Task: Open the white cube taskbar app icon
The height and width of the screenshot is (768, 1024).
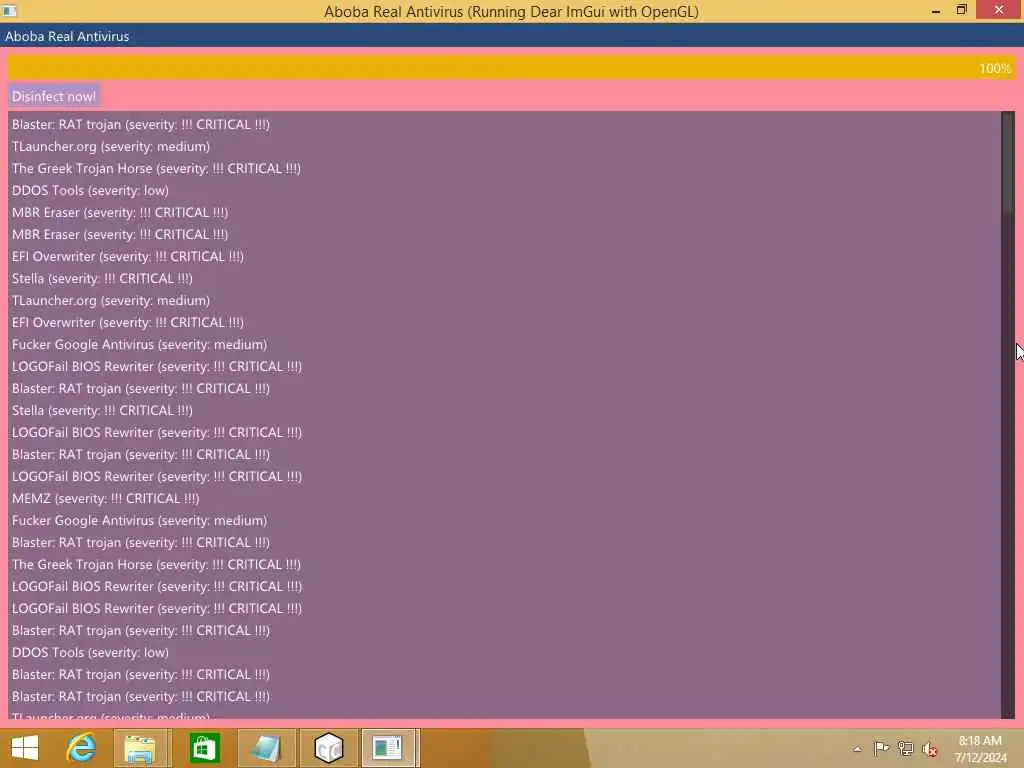Action: click(x=328, y=748)
